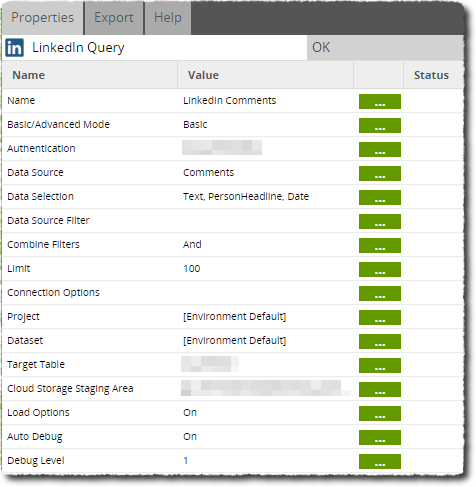Edit Dataset property via ellipsis button

380,341
